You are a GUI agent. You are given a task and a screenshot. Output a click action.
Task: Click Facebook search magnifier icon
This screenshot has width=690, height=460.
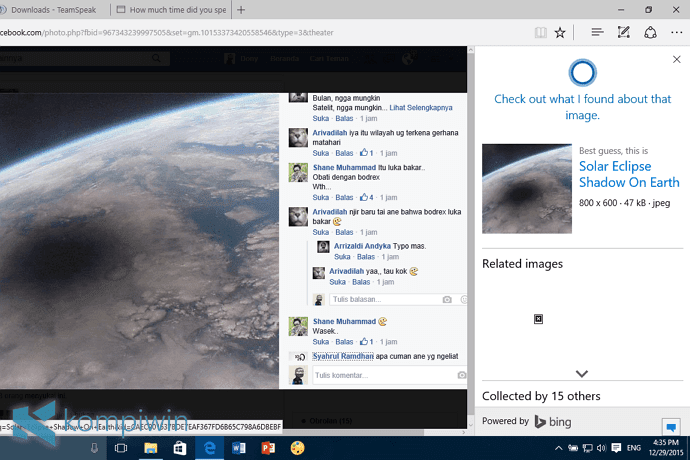click(x=156, y=58)
